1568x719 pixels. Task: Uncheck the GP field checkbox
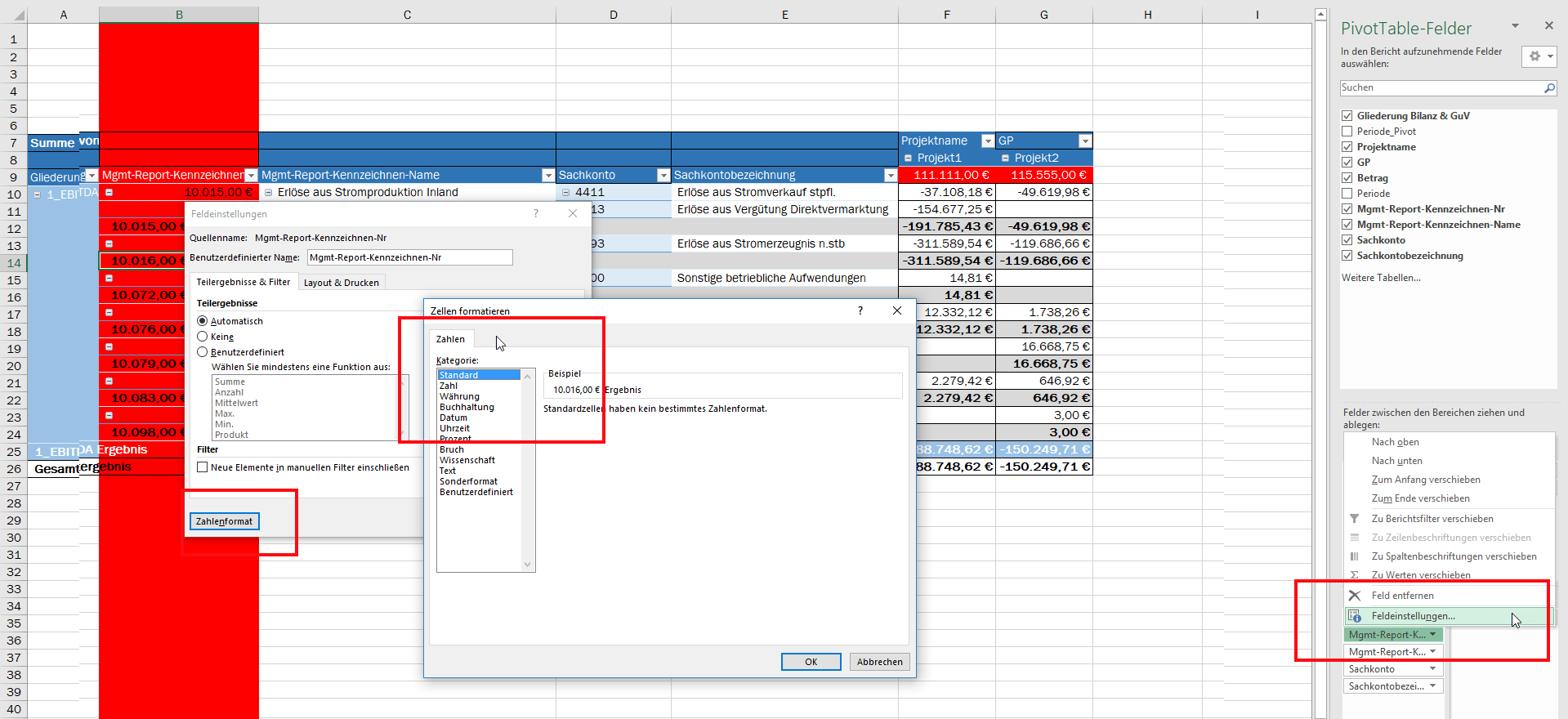tap(1347, 163)
